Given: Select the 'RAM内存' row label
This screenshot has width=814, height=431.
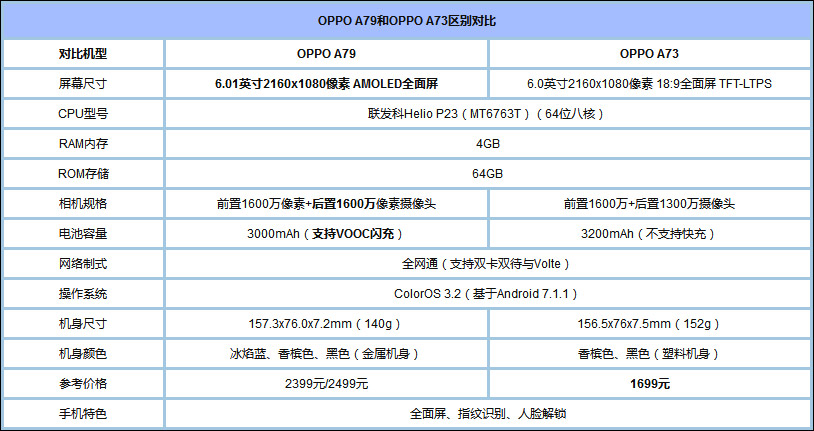Looking at the screenshot, I should (83, 144).
